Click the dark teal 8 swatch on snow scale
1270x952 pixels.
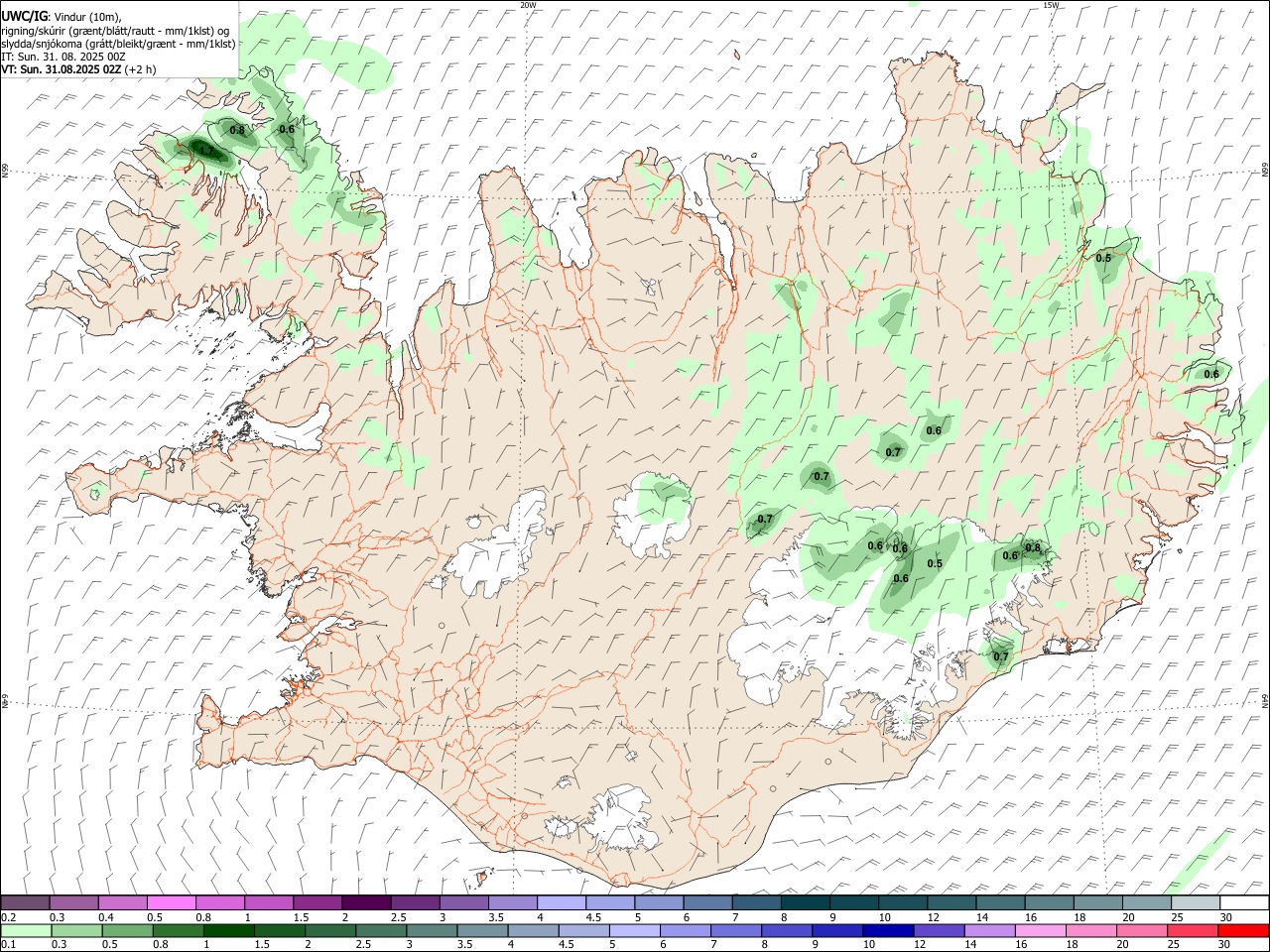[x=805, y=902]
